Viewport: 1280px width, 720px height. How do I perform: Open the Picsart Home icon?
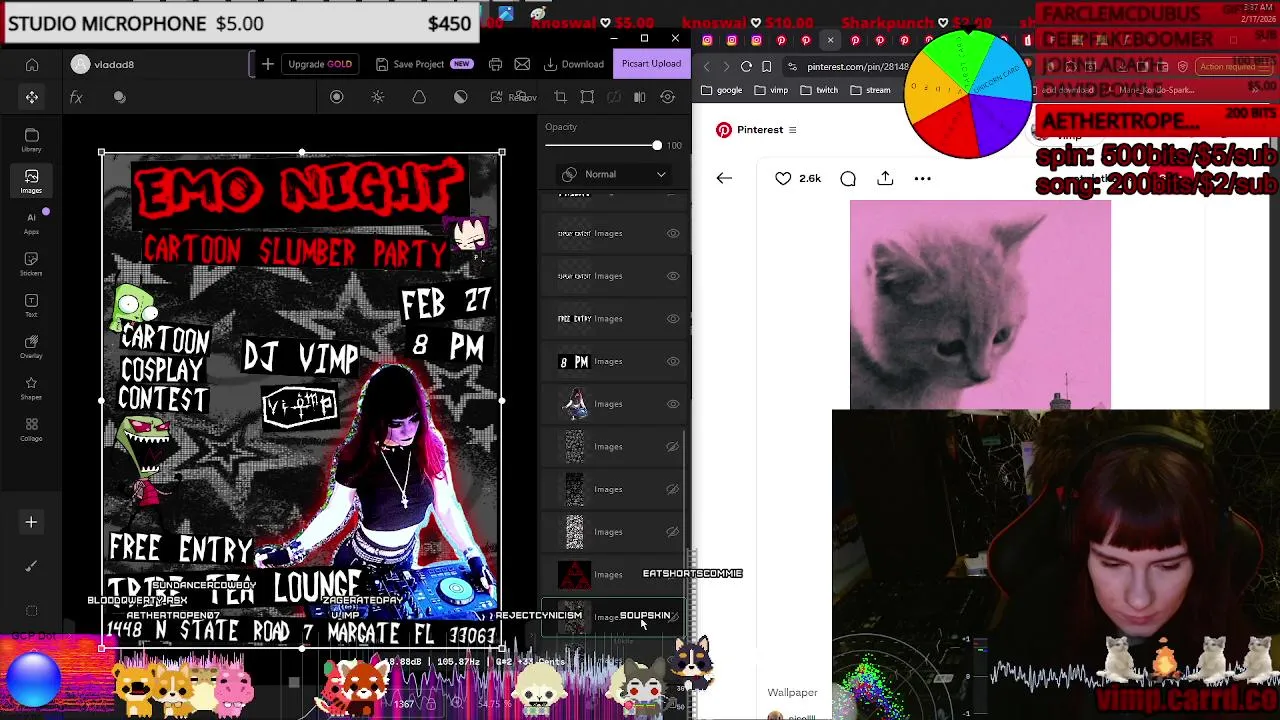(x=32, y=65)
